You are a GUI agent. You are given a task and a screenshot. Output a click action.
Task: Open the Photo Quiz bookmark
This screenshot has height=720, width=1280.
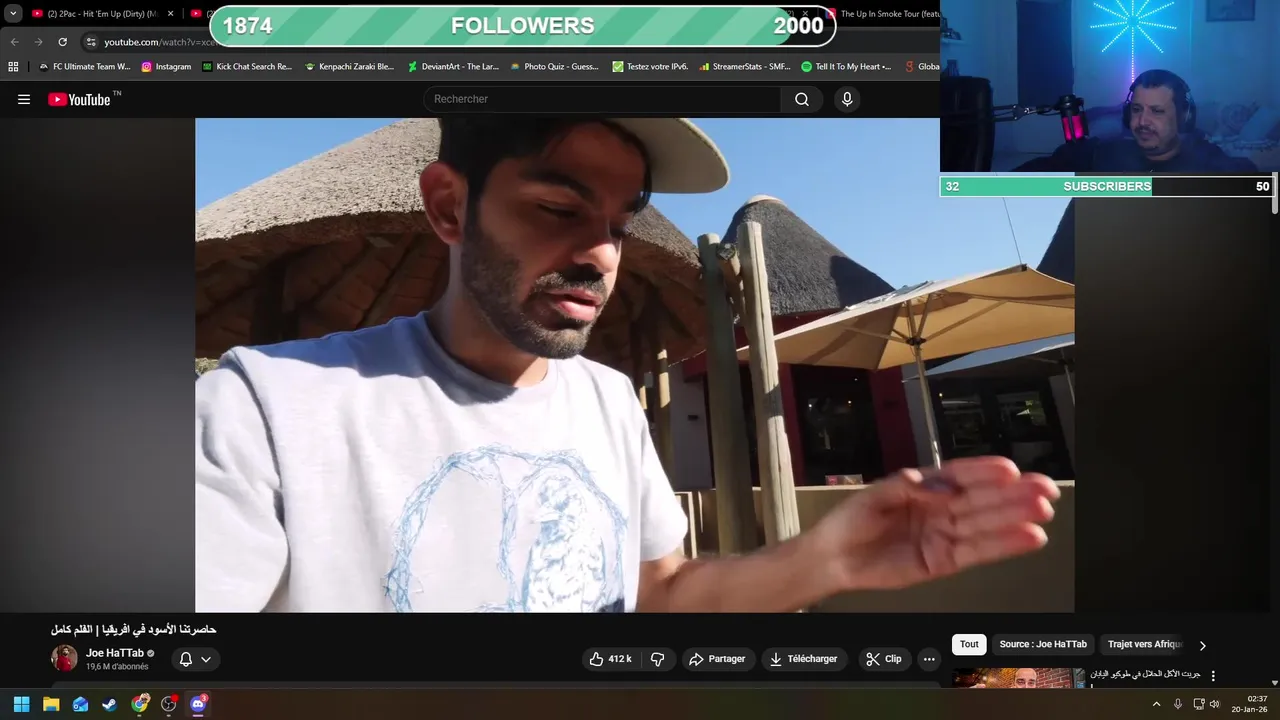click(x=554, y=67)
